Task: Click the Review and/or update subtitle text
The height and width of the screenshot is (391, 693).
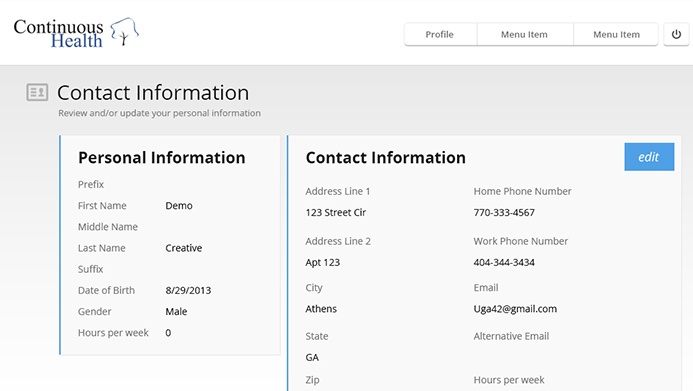Action: coord(160,113)
